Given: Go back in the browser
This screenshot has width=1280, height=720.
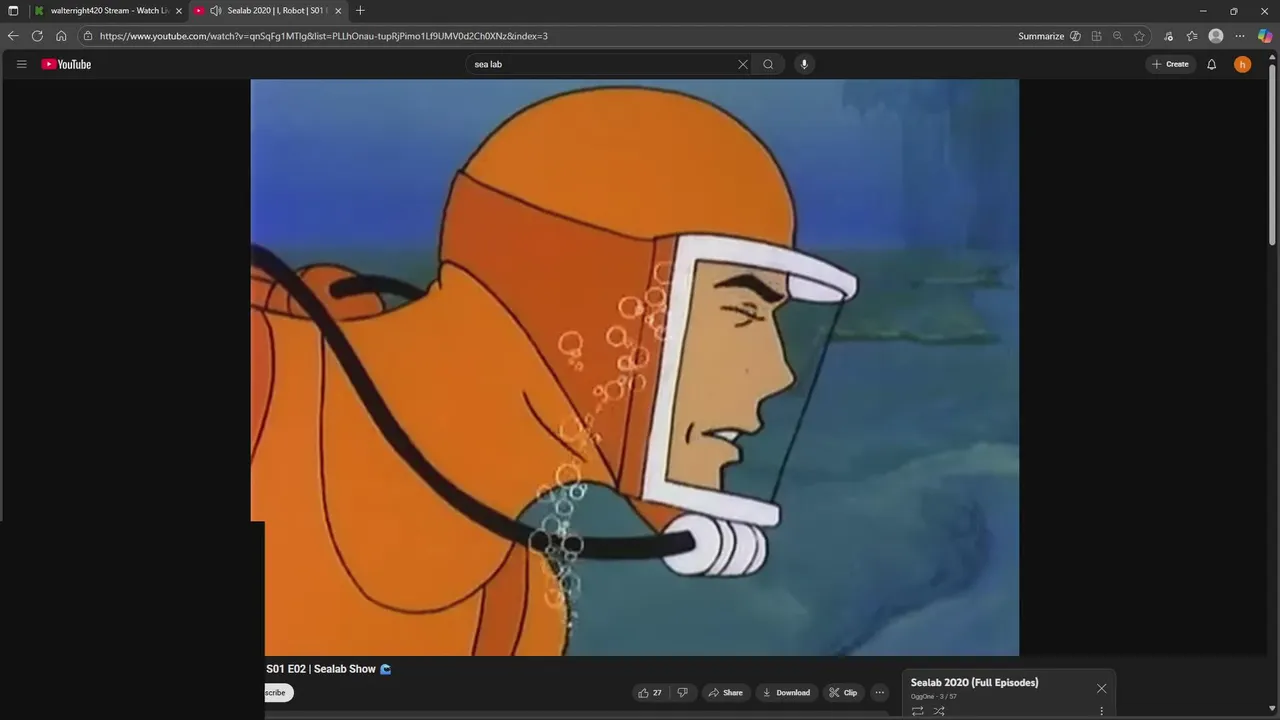Looking at the screenshot, I should [13, 36].
